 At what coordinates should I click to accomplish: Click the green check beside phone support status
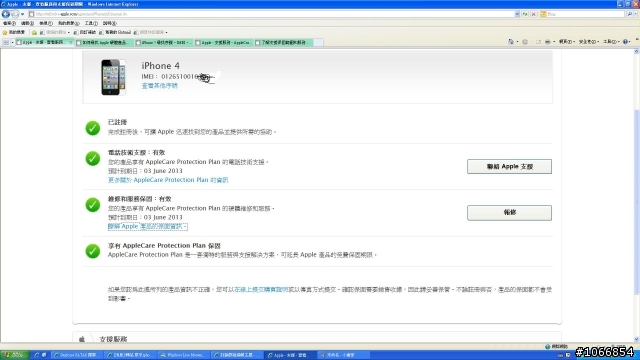pyautogui.click(x=93, y=158)
